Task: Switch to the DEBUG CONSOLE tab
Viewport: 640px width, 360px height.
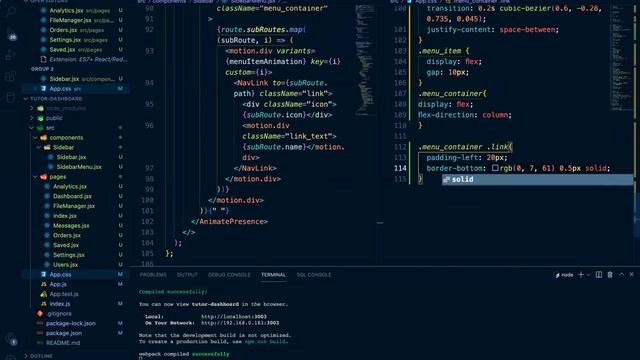Action: point(229,275)
